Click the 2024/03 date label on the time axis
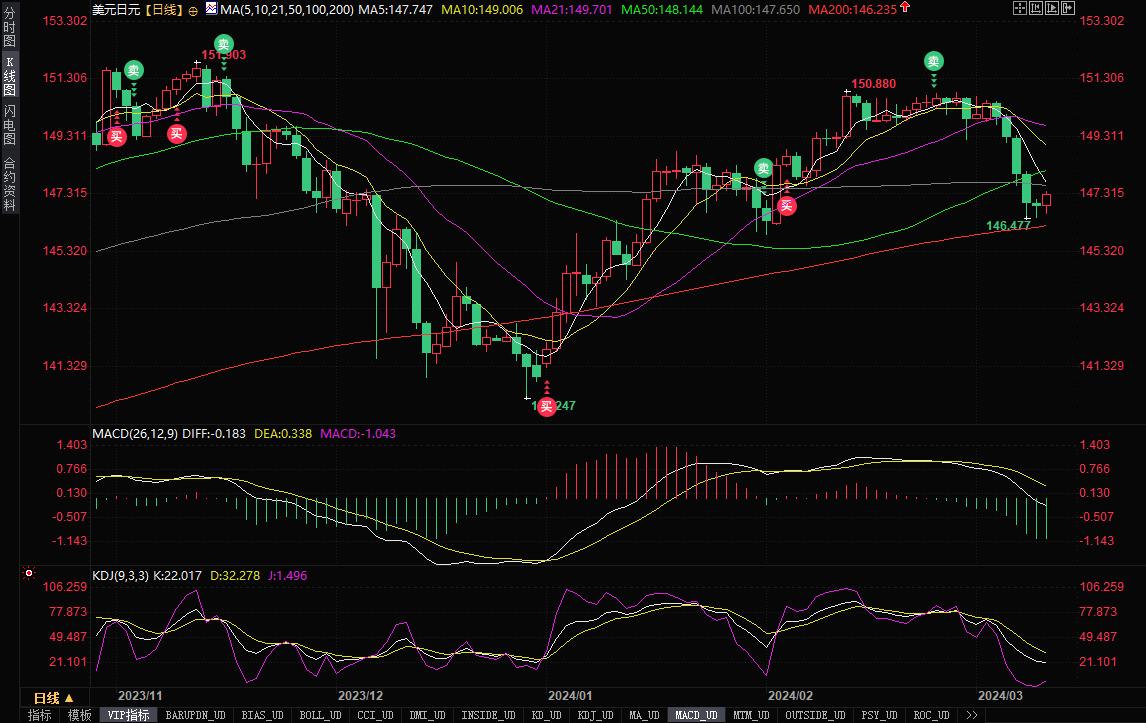The height and width of the screenshot is (723, 1146). point(1001,695)
